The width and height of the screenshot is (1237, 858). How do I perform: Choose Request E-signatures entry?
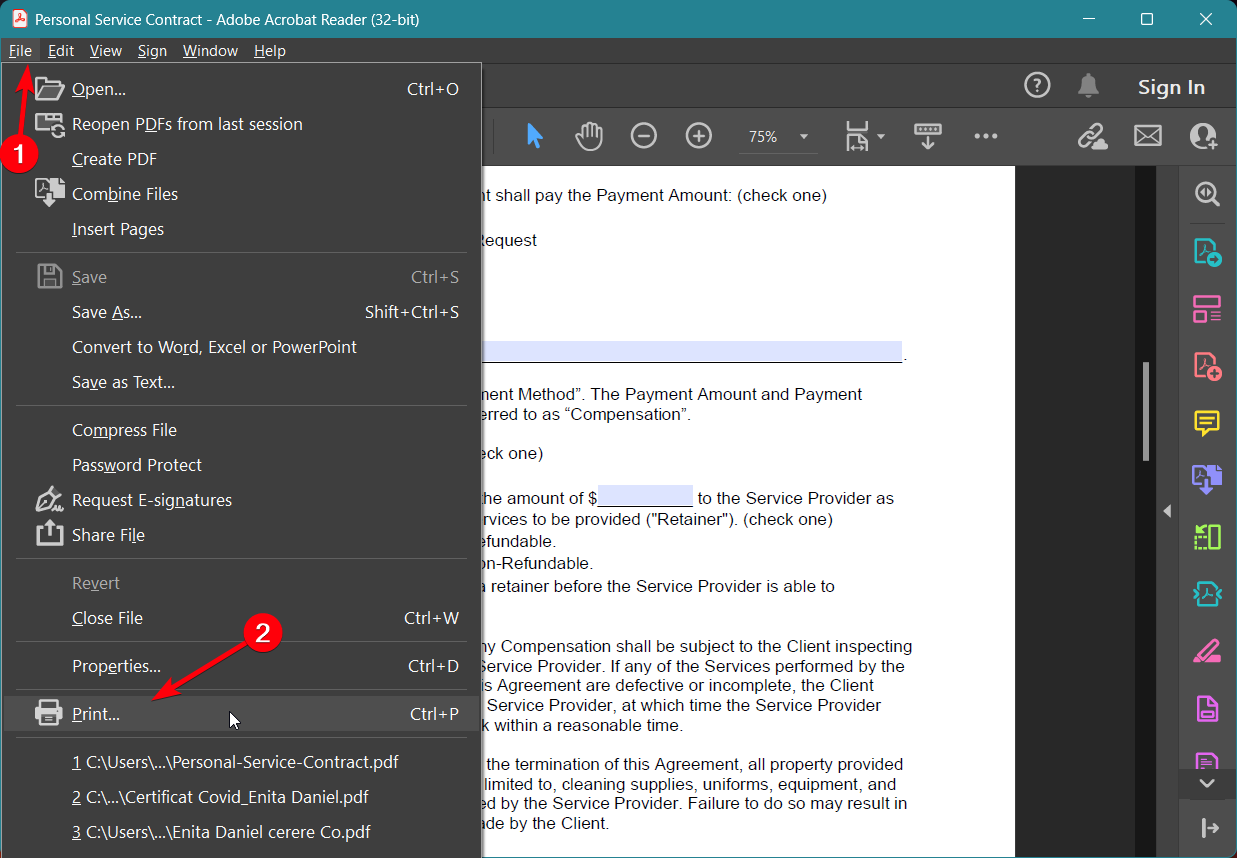point(242,500)
